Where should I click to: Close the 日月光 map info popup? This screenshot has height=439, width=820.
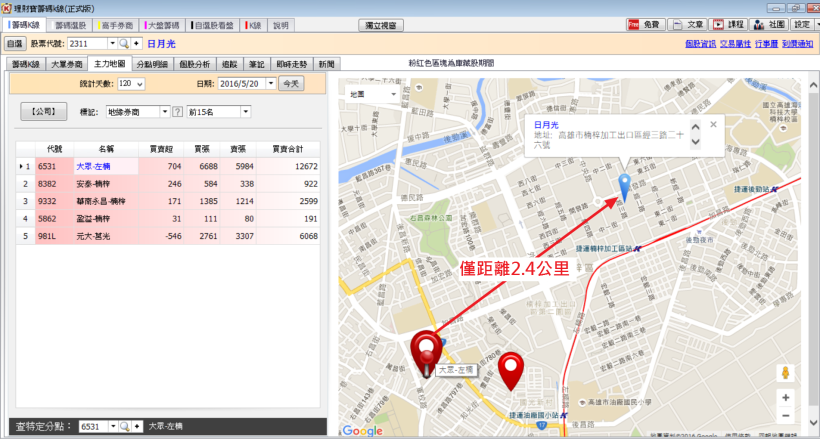click(713, 124)
